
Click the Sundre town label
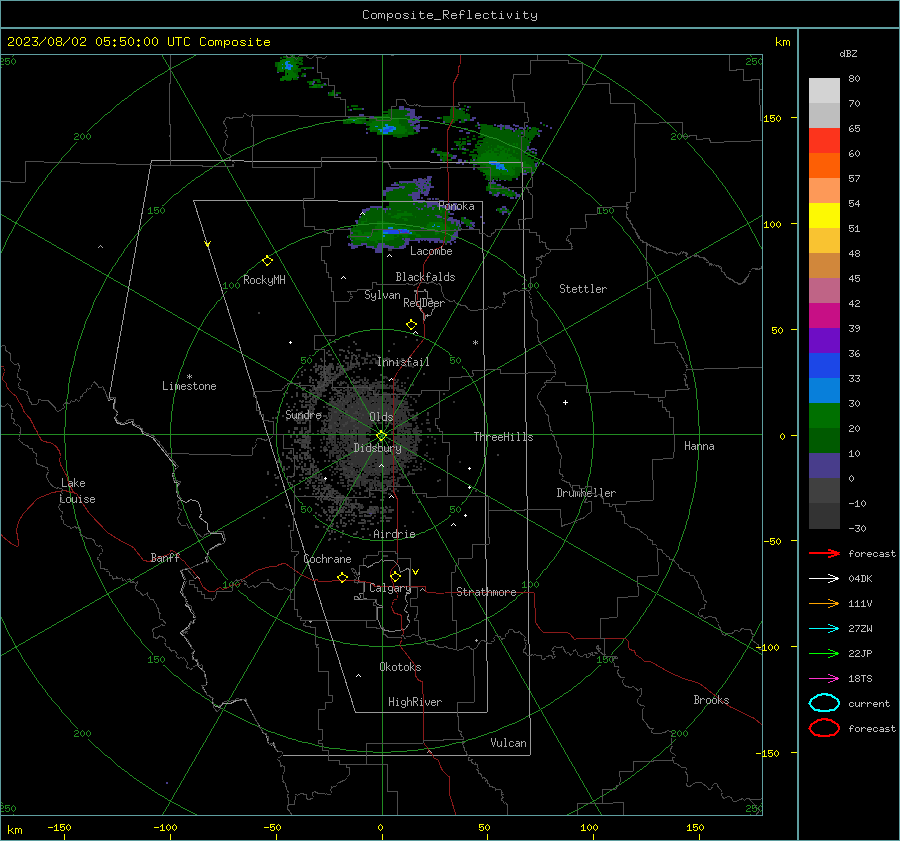pos(303,415)
